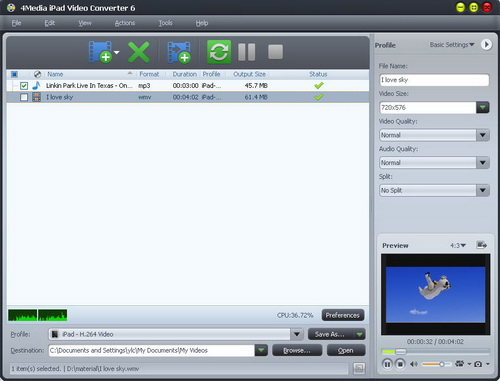Remove selected file with green X
The width and height of the screenshot is (500, 381).
[x=139, y=52]
